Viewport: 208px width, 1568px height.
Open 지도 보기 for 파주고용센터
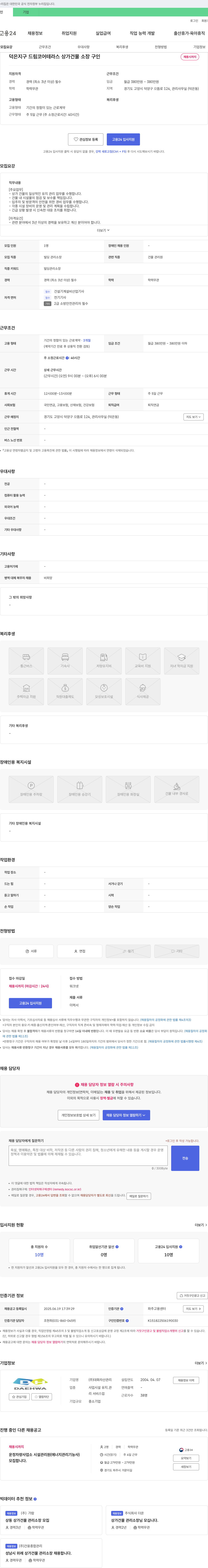pos(193,1309)
